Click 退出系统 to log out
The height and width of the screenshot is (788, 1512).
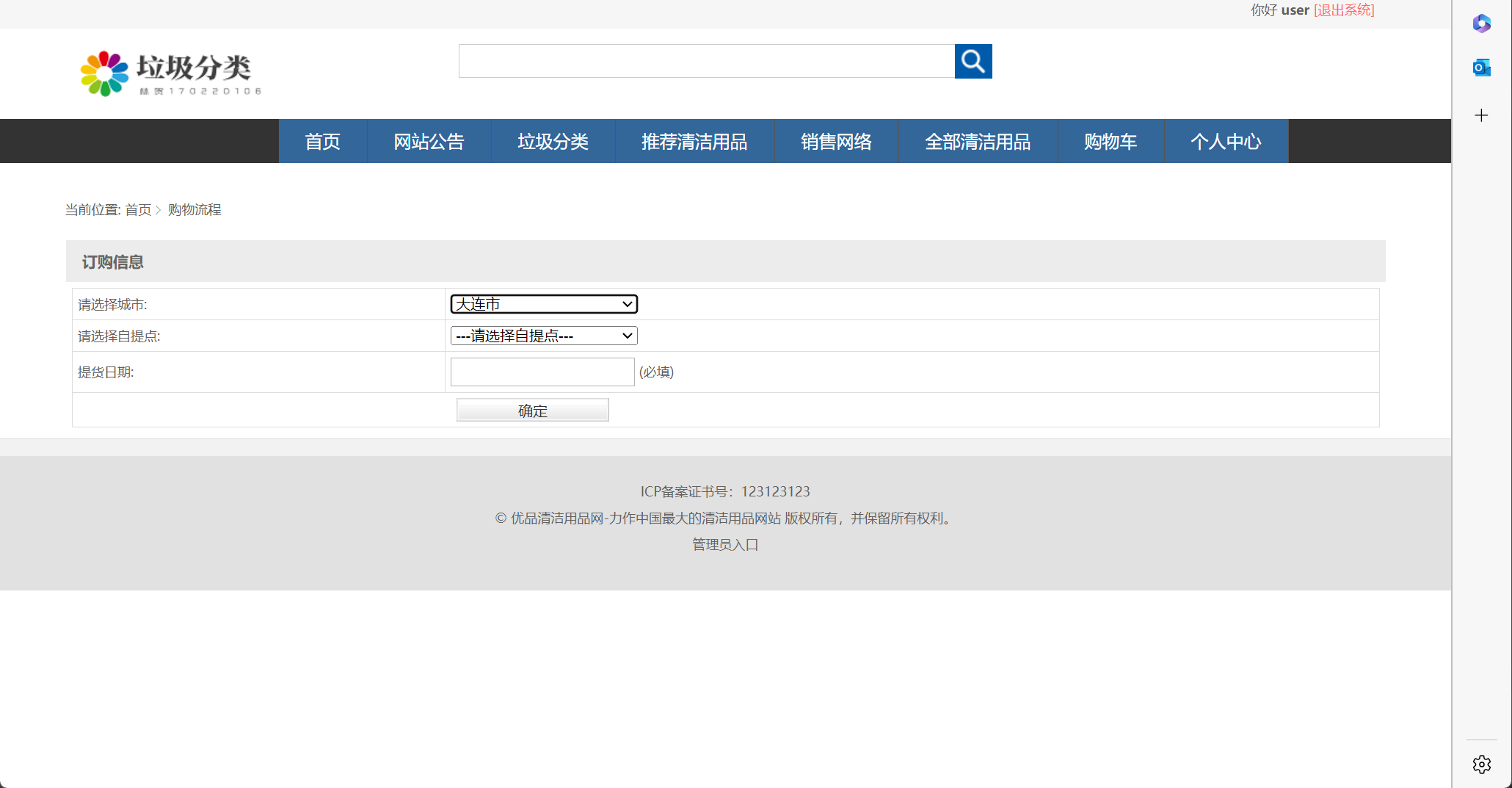click(x=1344, y=10)
